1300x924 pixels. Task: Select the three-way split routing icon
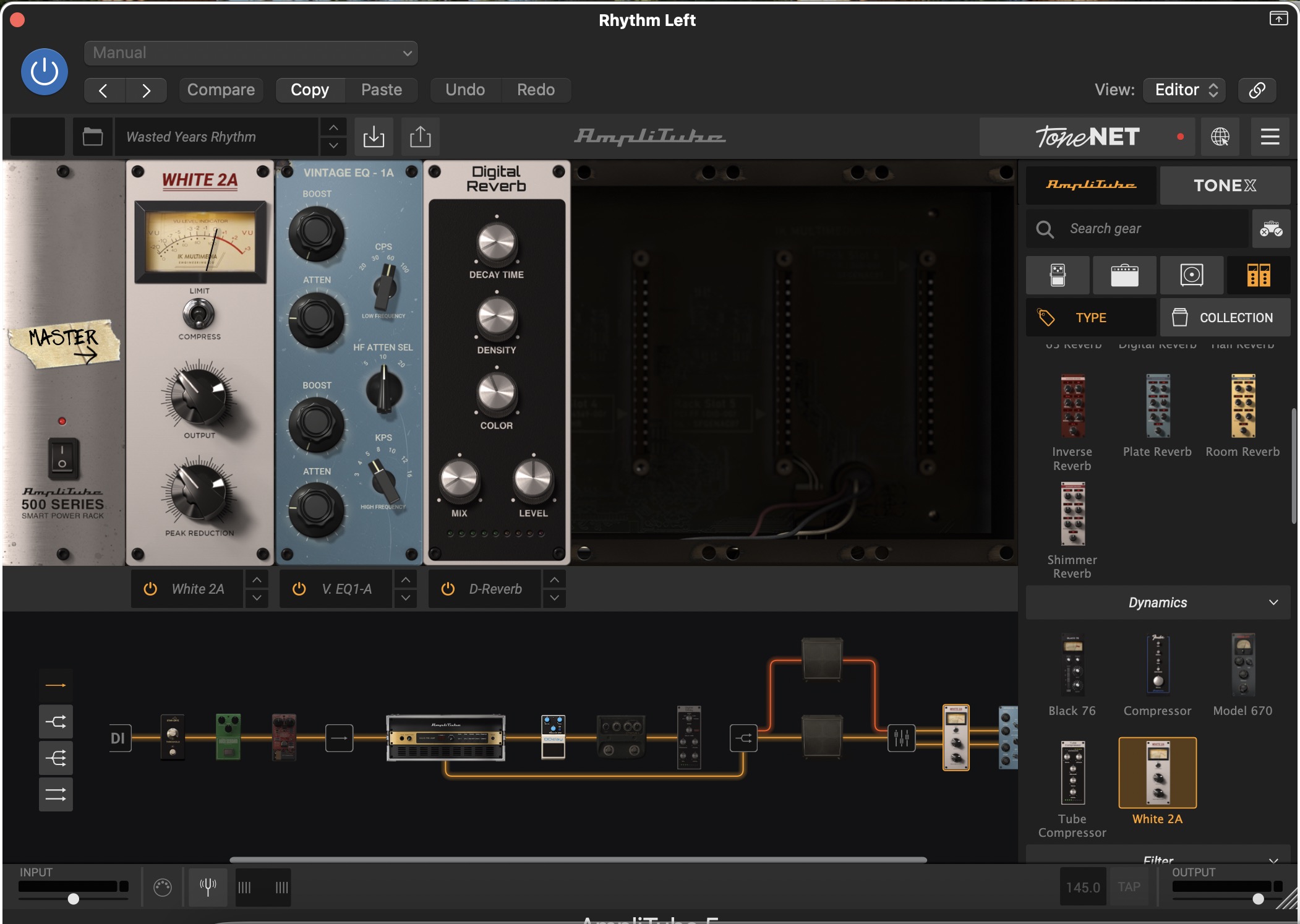tap(56, 758)
